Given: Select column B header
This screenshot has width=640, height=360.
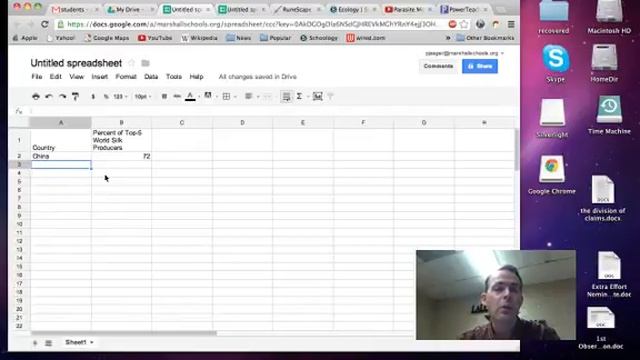Looking at the screenshot, I should 121,122.
